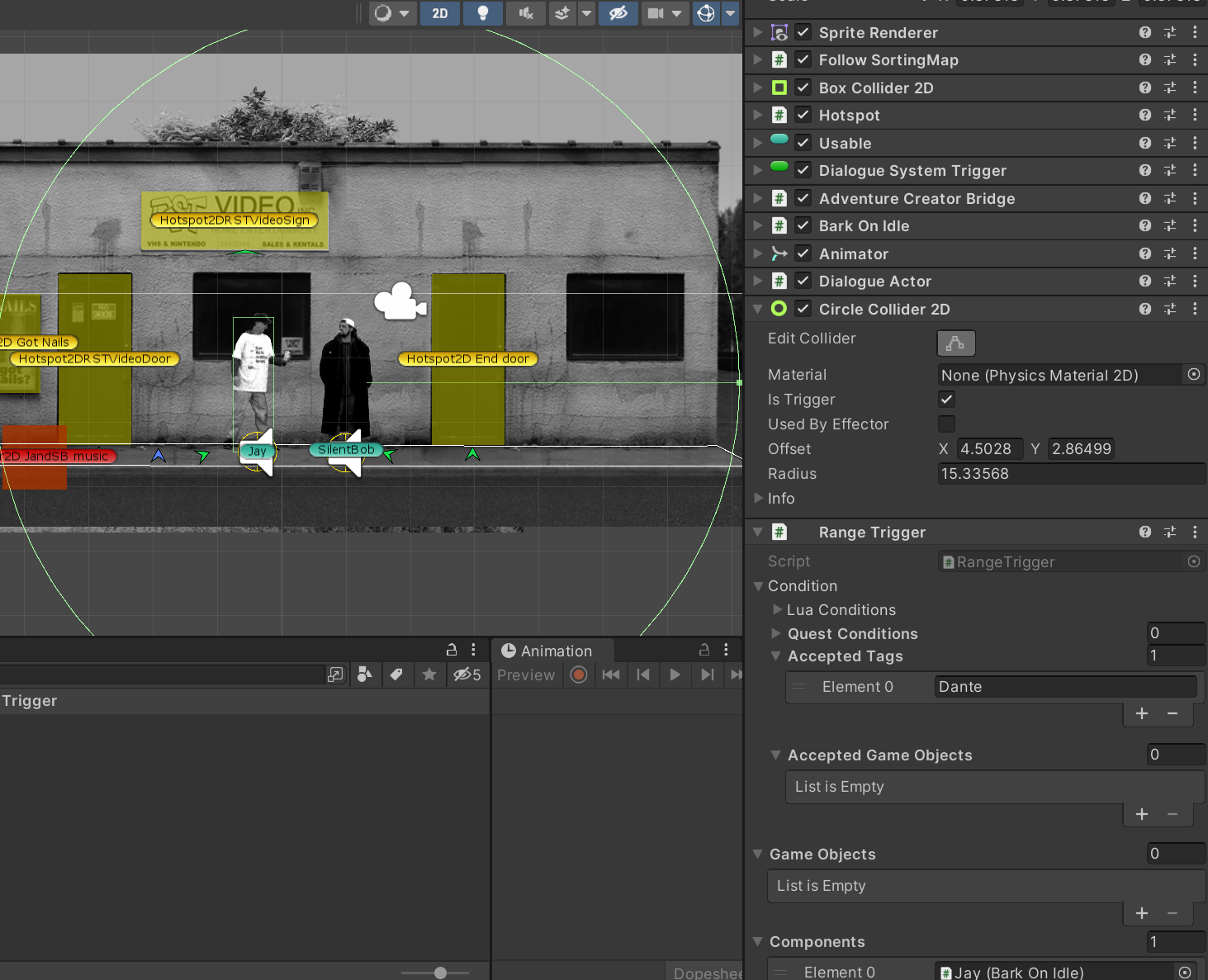Disable the Follow SortingMap checkbox
The image size is (1208, 980).
tap(803, 59)
